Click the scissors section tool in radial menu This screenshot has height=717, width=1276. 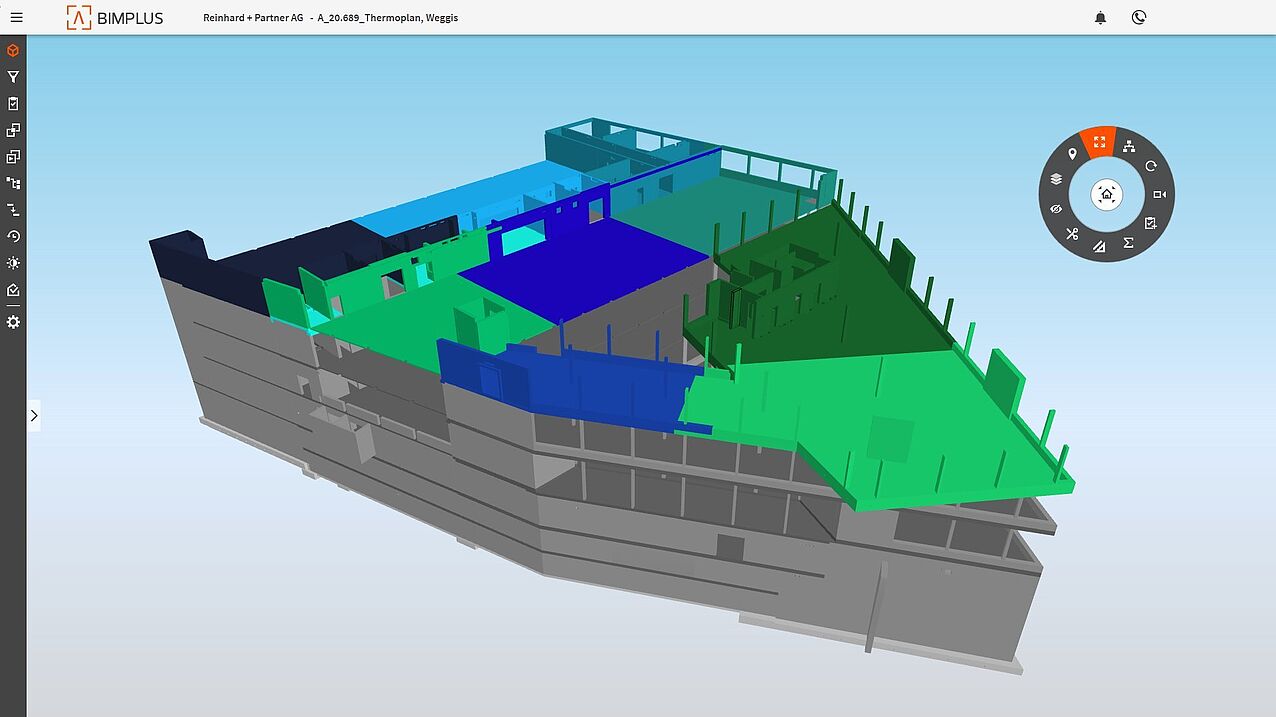pyautogui.click(x=1072, y=234)
